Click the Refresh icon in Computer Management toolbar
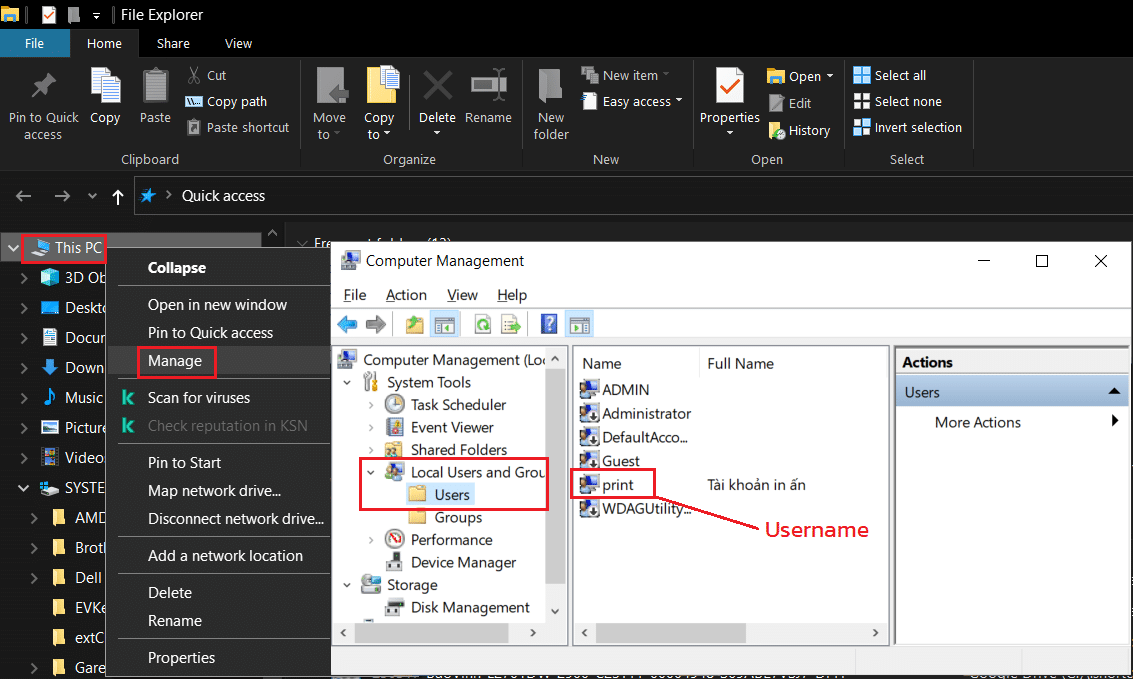The image size is (1133, 679). (482, 324)
